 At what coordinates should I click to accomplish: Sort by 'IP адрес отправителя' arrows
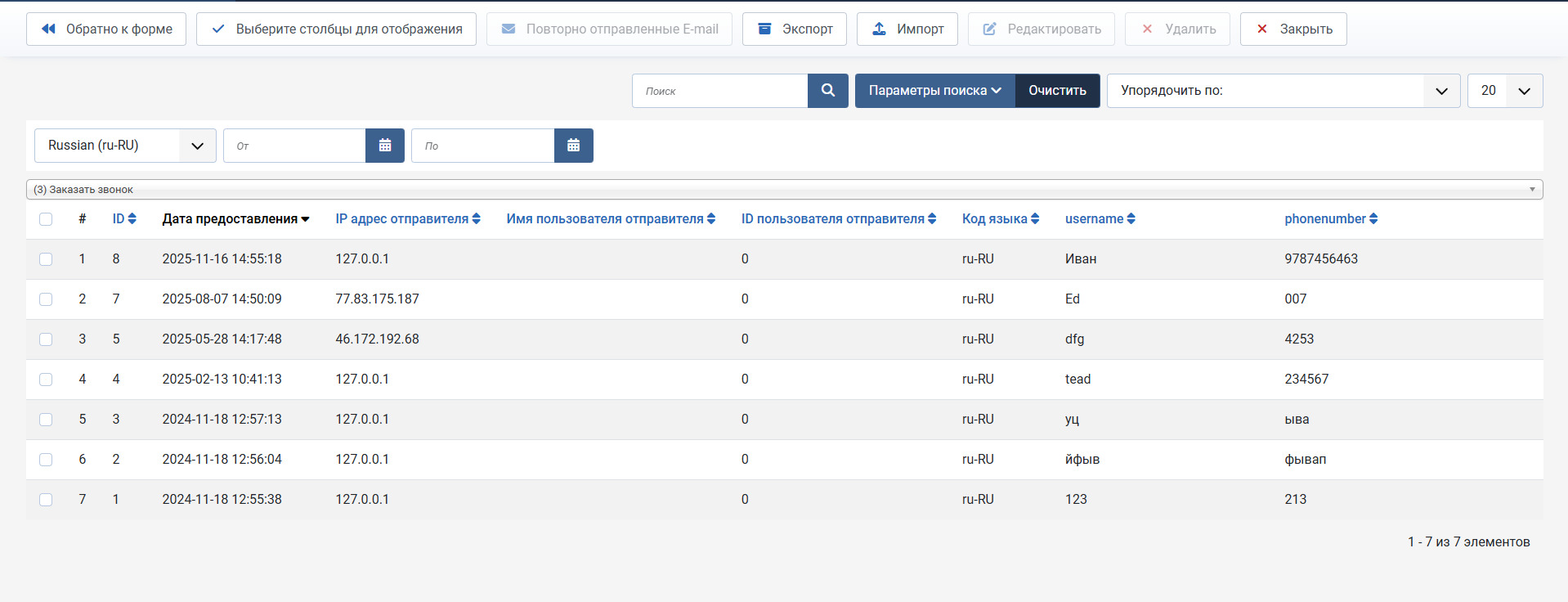tap(477, 219)
